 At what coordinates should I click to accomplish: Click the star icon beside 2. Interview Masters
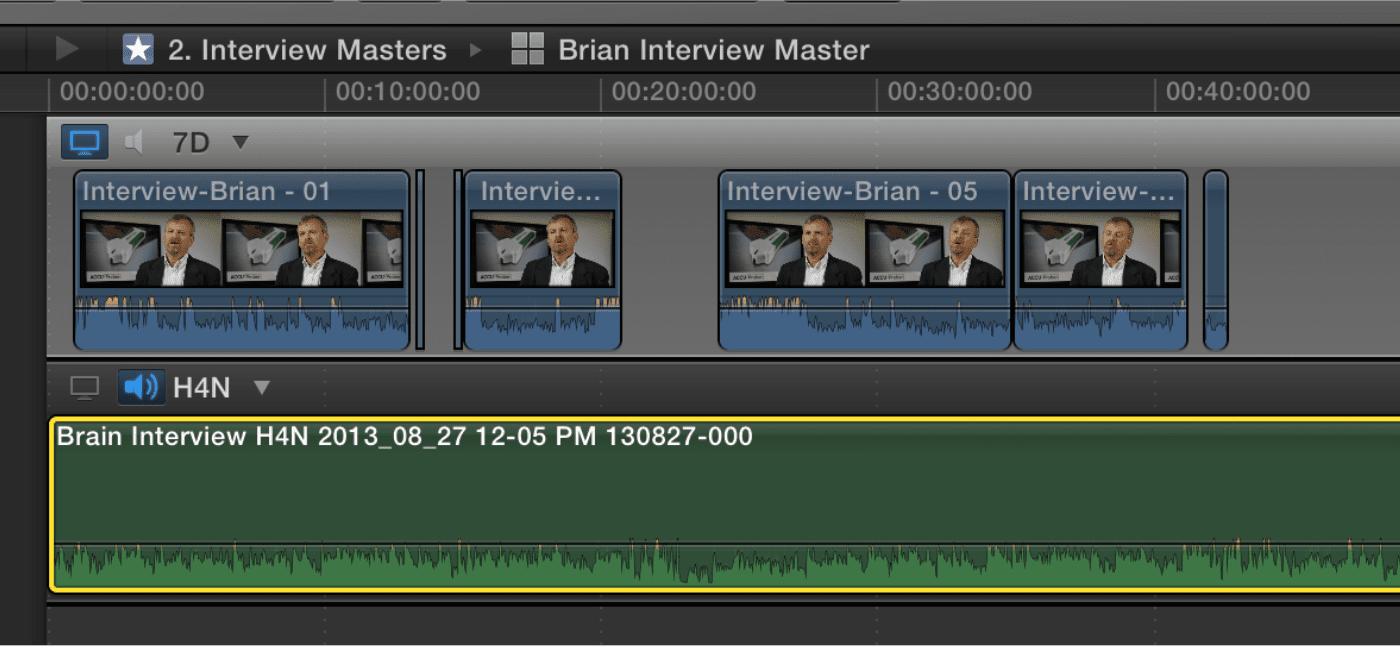[138, 49]
